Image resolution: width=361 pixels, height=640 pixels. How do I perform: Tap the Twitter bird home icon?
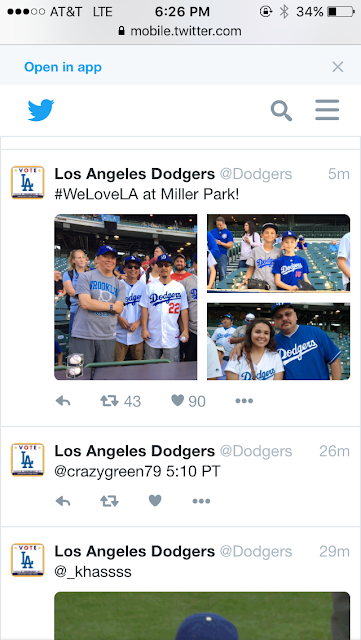(x=41, y=110)
